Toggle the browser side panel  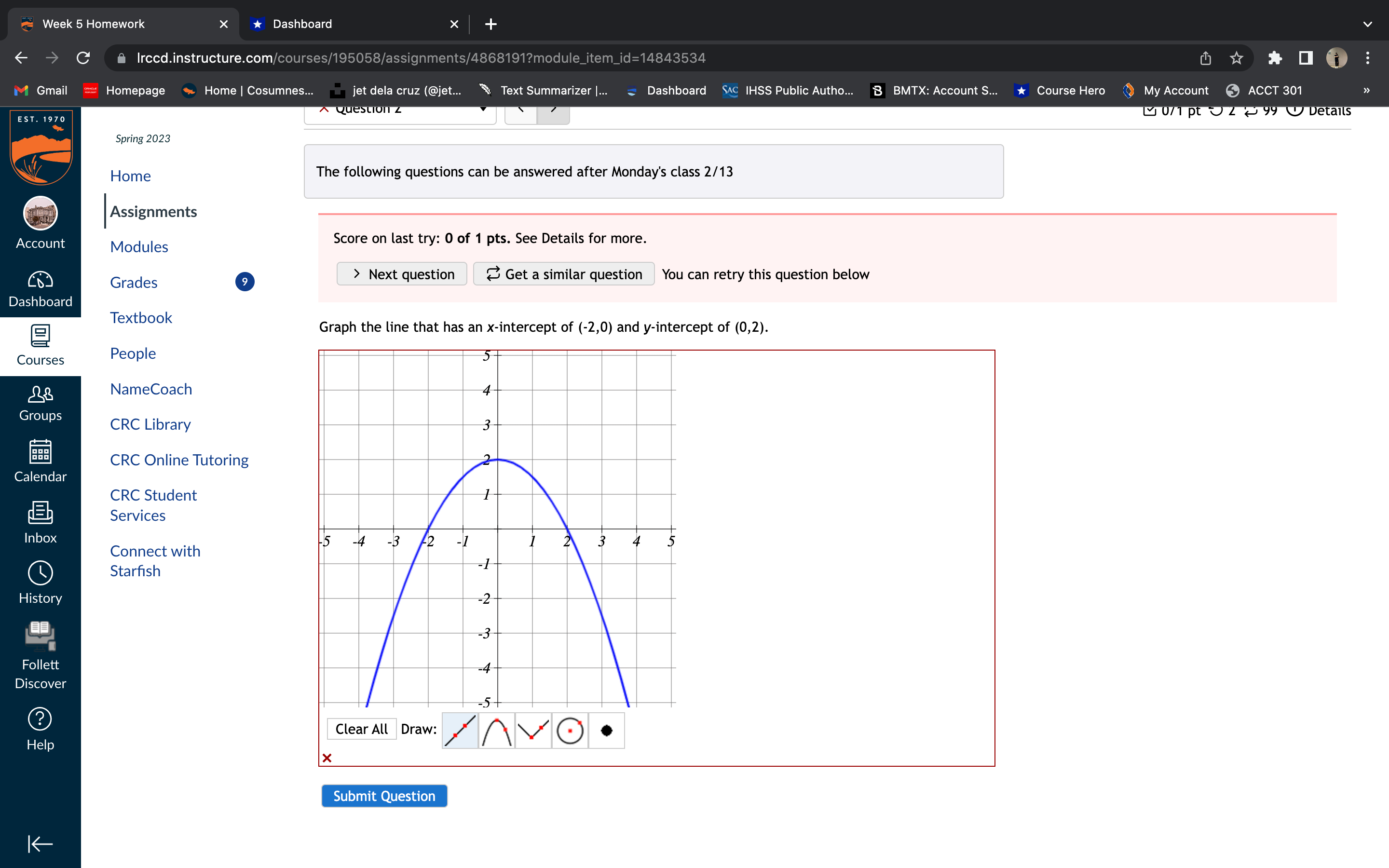pyautogui.click(x=1306, y=58)
